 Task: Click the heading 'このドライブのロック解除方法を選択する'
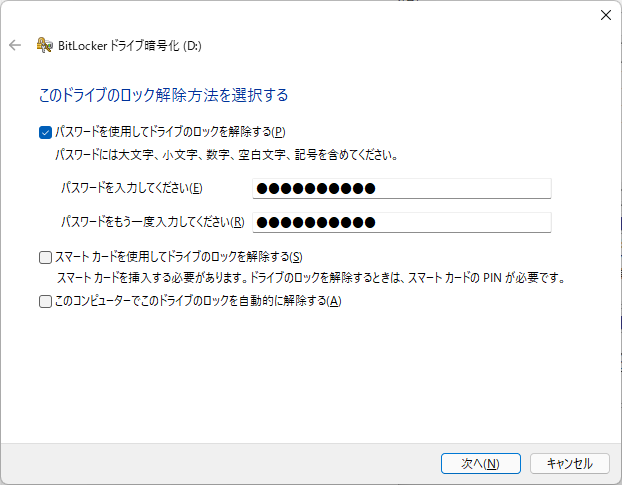[163, 95]
